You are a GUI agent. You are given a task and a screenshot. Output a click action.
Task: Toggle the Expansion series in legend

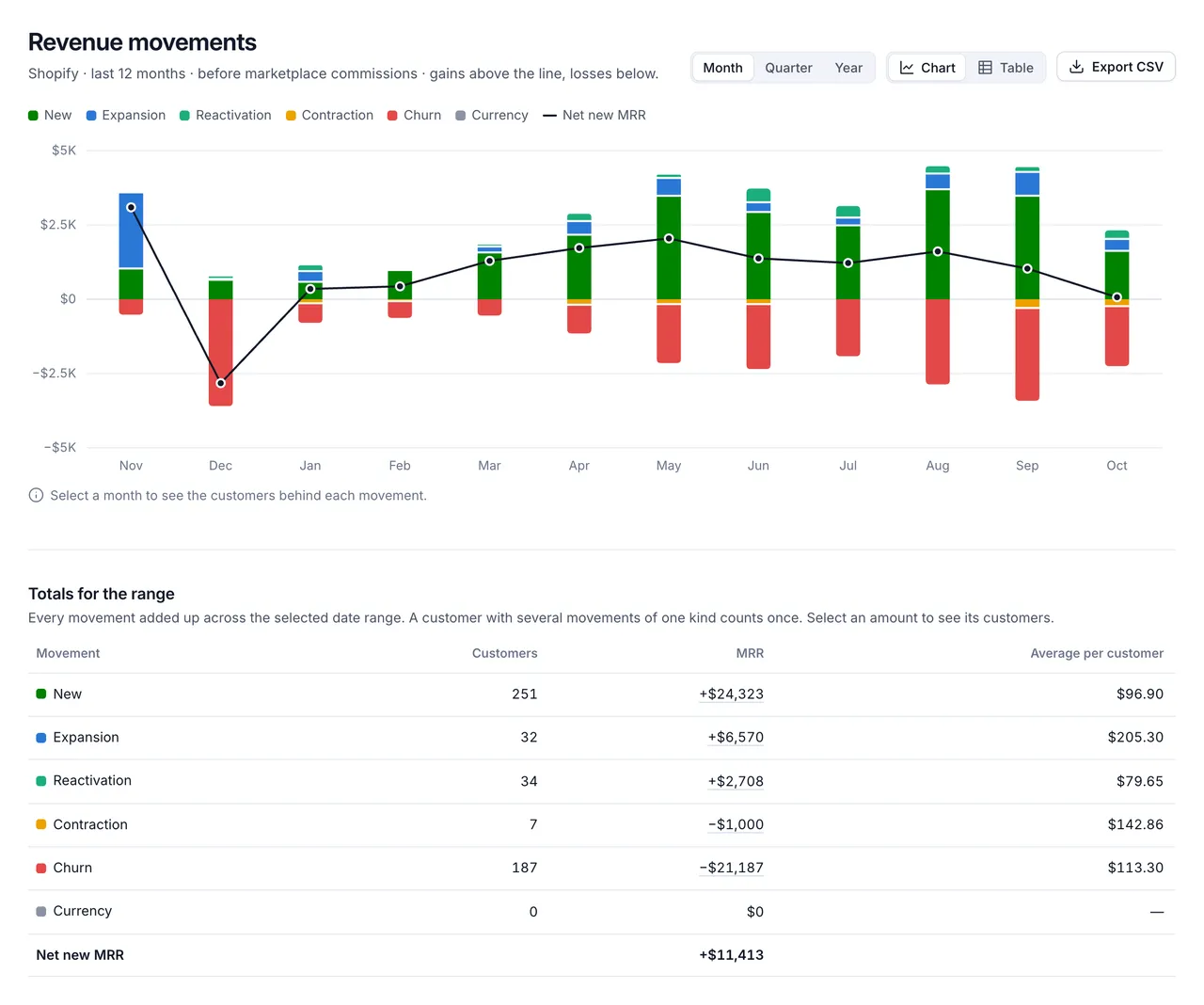click(x=126, y=115)
